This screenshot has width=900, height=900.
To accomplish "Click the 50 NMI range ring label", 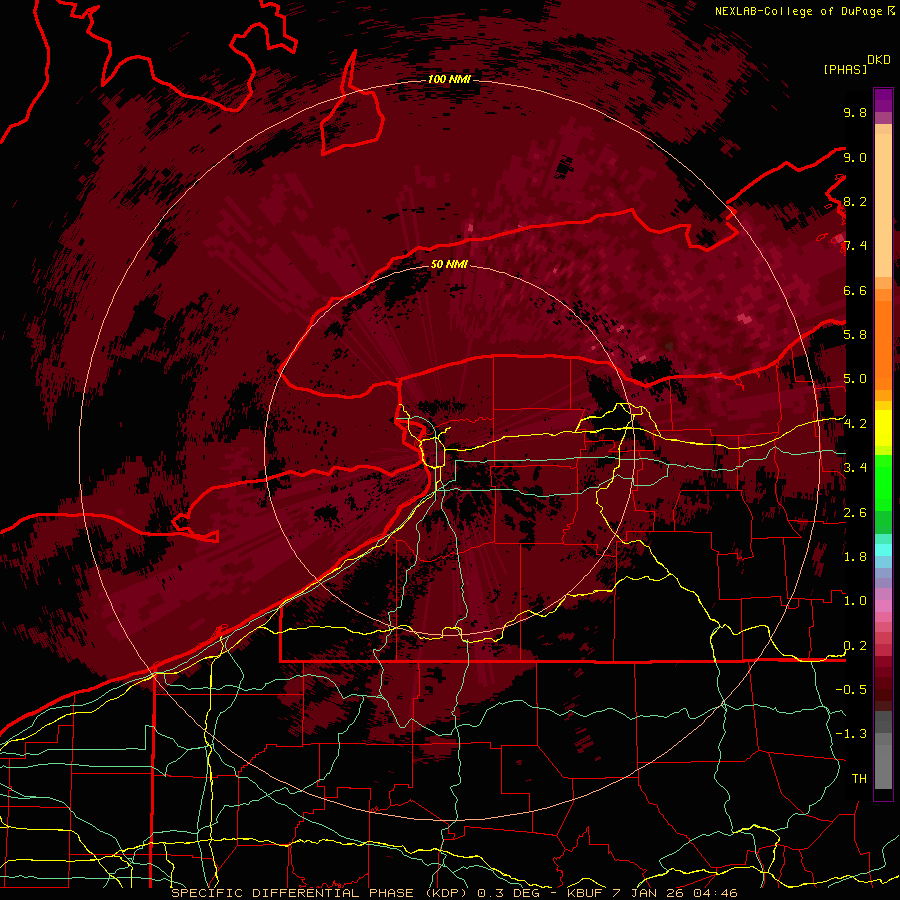I will pyautogui.click(x=449, y=264).
